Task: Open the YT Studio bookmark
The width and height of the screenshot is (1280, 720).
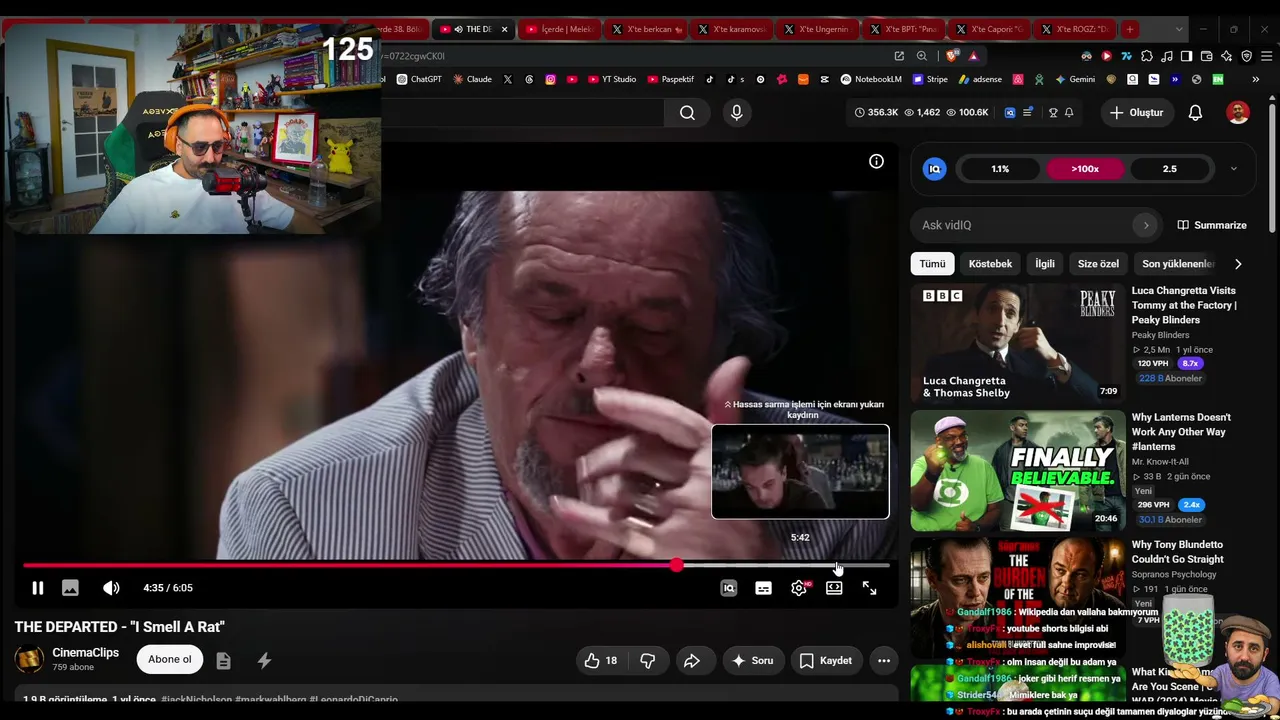Action: [x=611, y=79]
